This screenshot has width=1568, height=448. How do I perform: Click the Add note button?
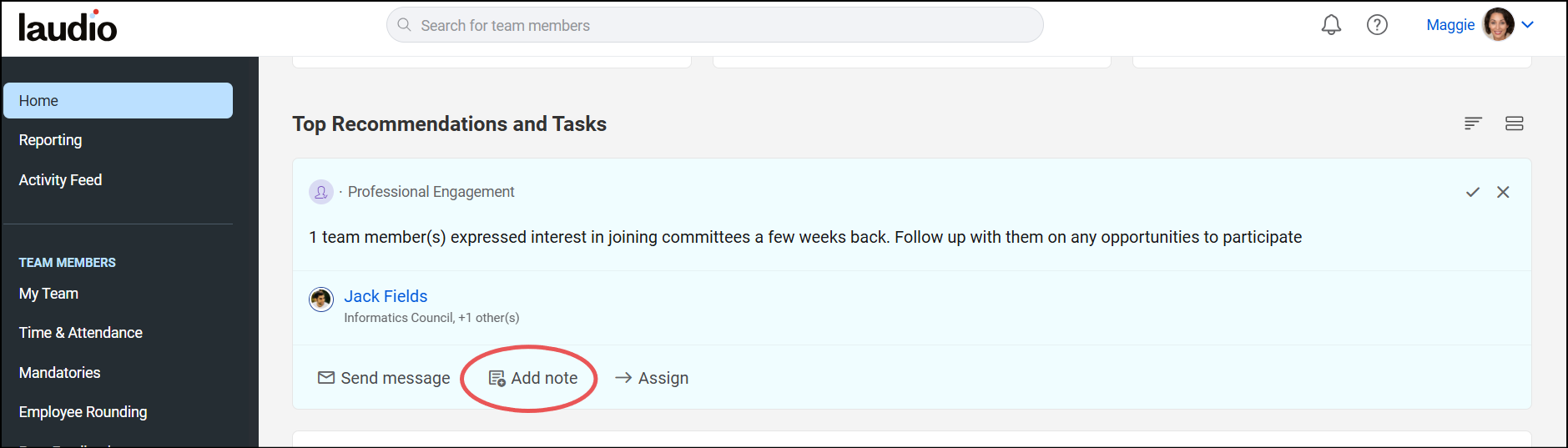(x=532, y=378)
